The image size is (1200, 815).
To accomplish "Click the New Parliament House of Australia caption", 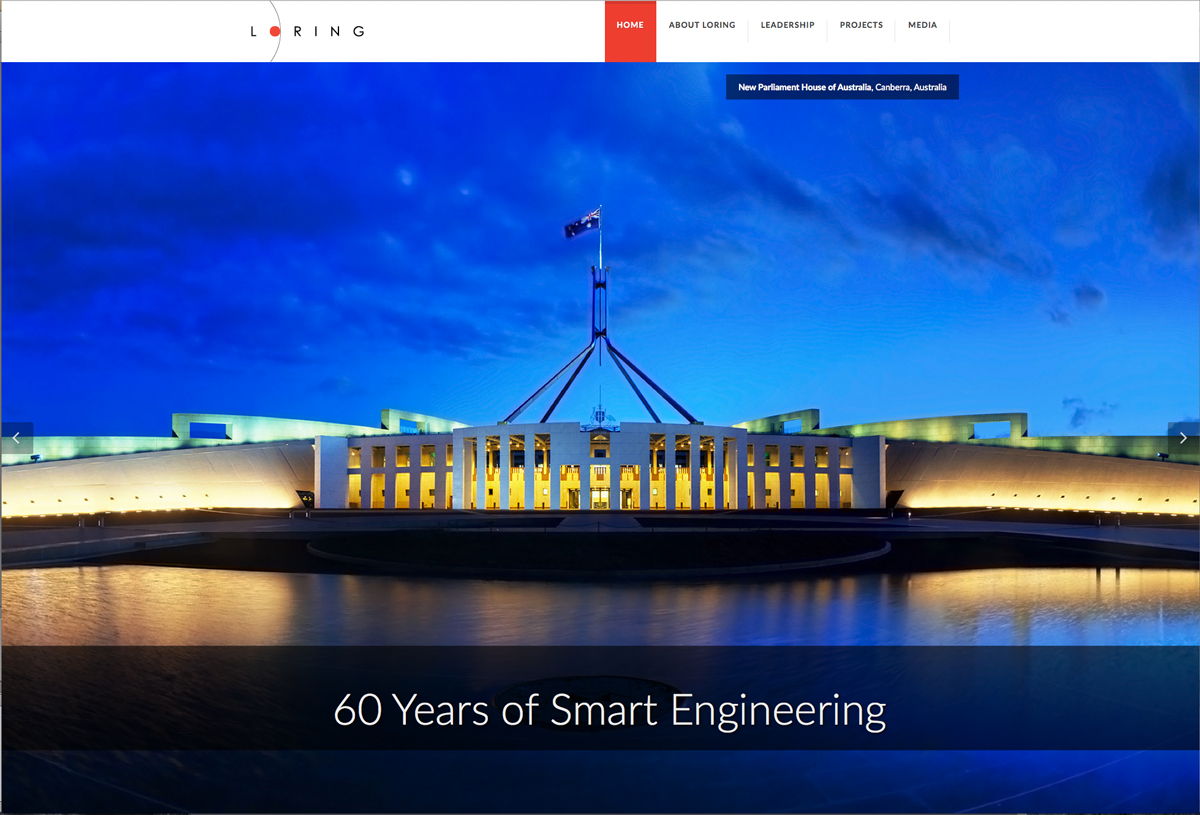I will [842, 87].
